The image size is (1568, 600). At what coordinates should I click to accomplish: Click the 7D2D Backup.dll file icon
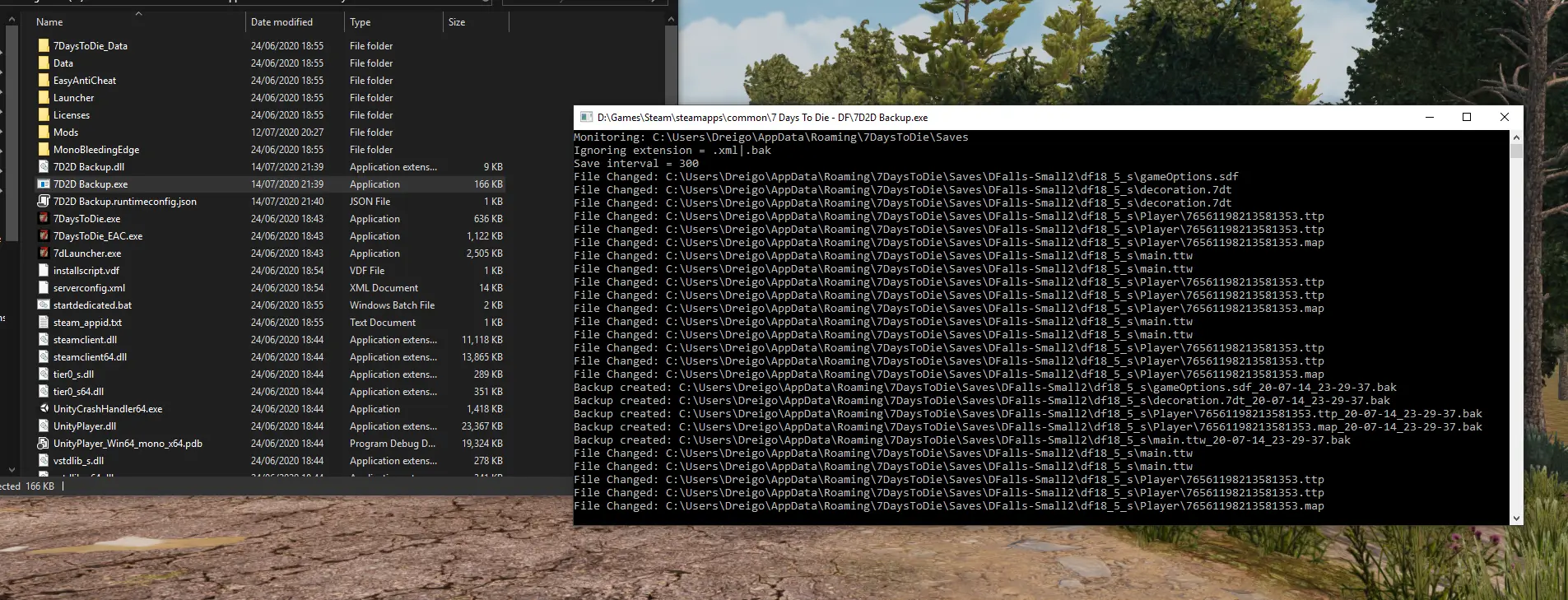(x=44, y=167)
